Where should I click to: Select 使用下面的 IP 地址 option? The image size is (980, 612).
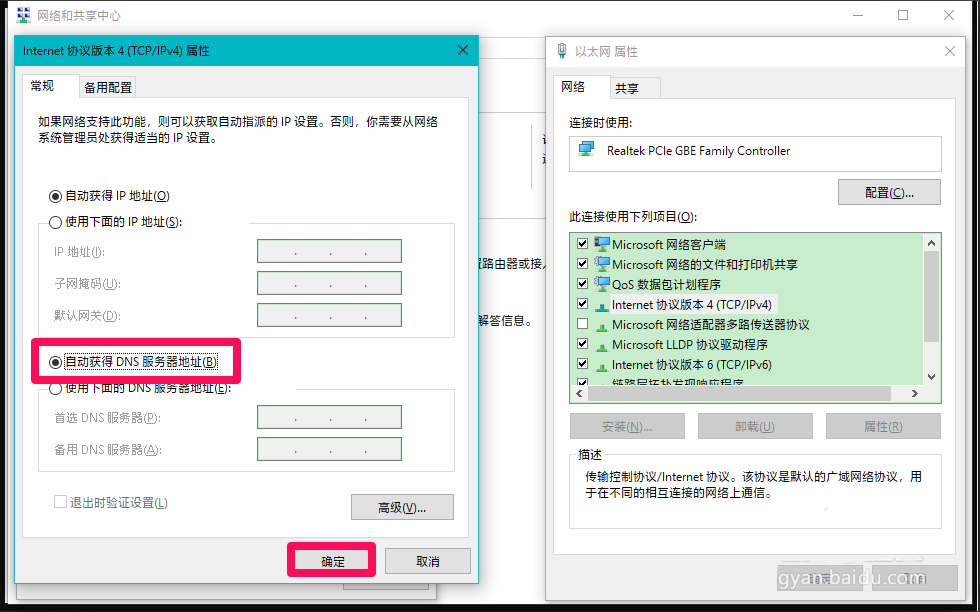[56, 222]
